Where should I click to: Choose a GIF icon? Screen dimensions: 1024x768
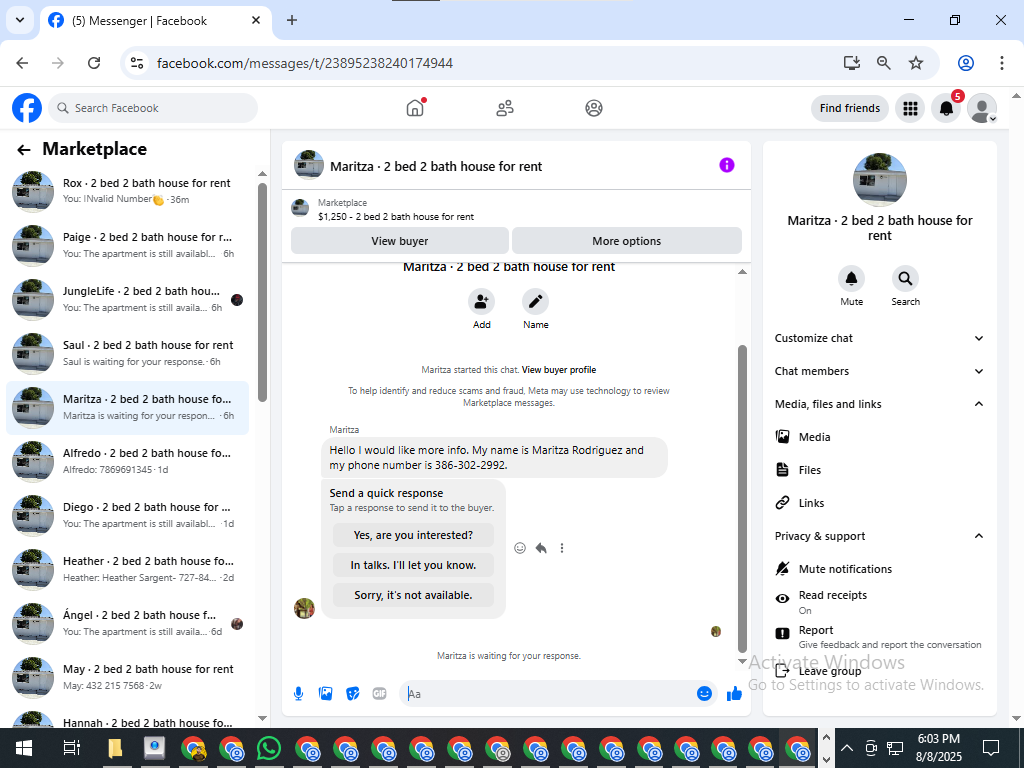379,694
